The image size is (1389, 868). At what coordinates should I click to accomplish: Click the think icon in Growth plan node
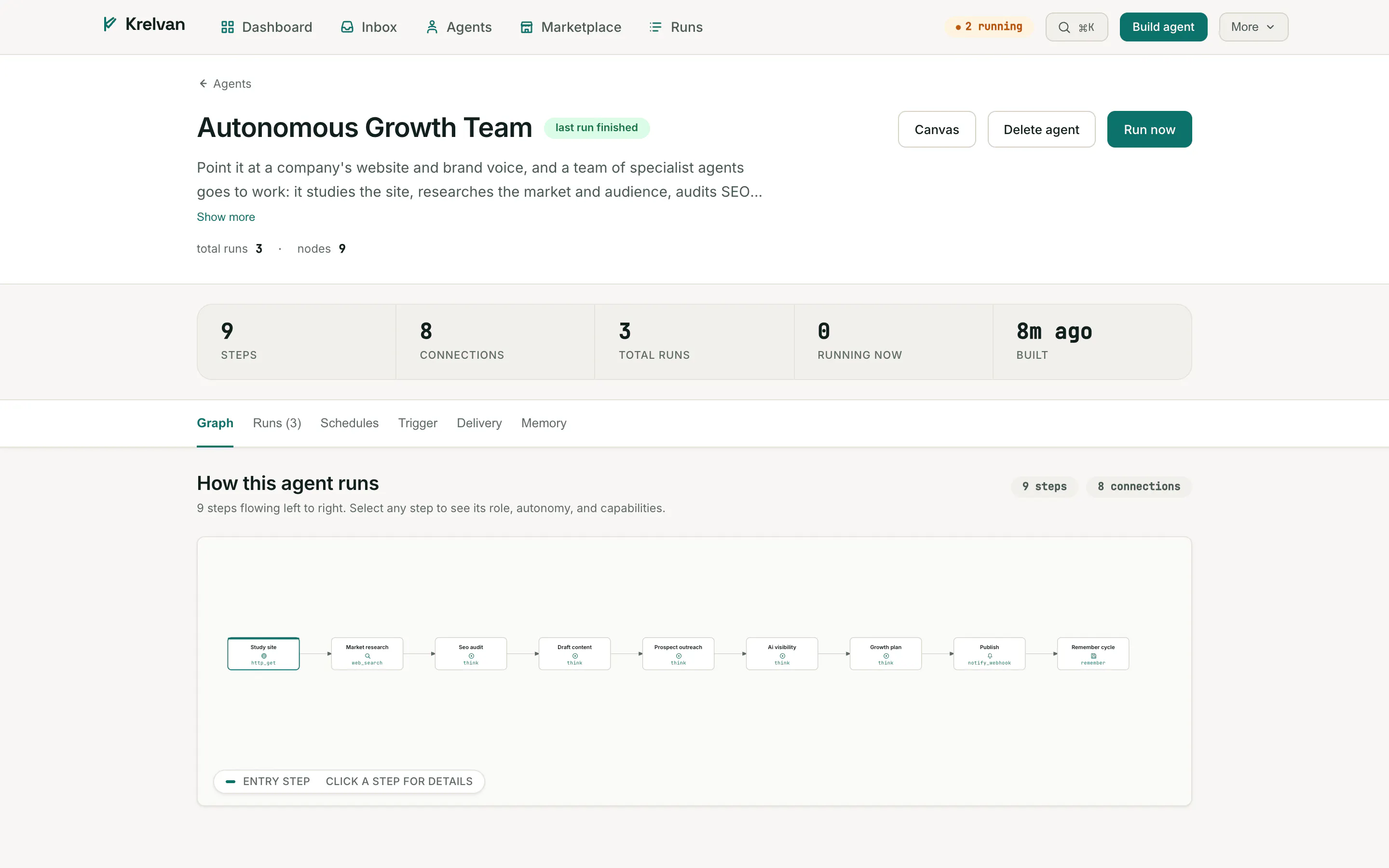(886, 656)
